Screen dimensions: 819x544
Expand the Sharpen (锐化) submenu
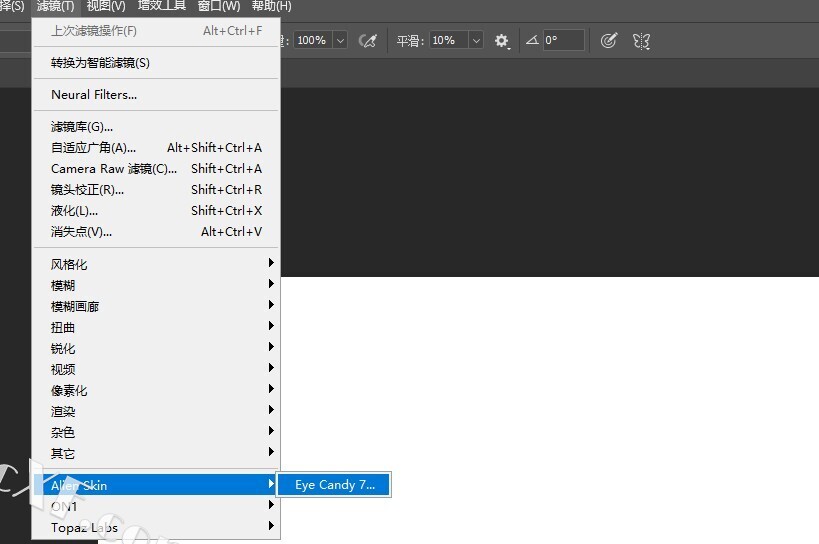tap(63, 349)
